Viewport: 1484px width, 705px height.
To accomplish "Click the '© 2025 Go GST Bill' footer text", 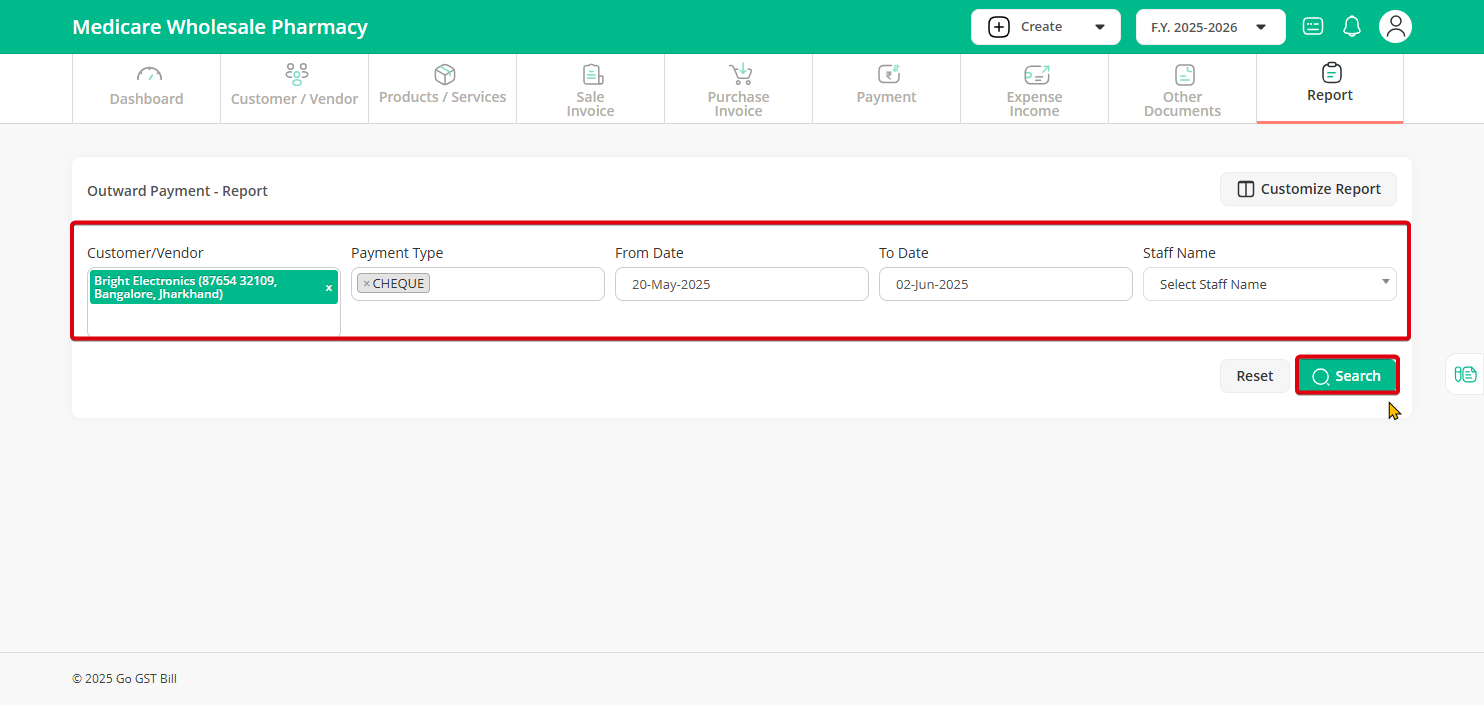I will (x=124, y=679).
